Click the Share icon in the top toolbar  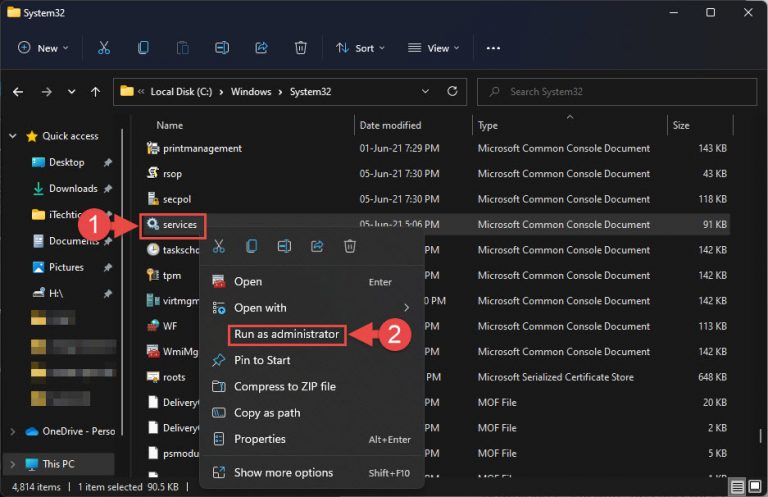(261, 48)
